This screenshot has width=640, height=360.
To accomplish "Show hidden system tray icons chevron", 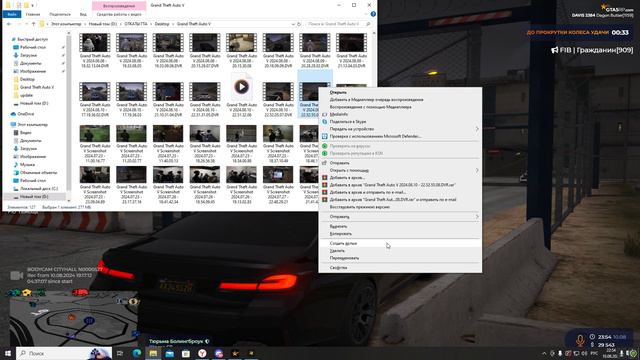I will (x=544, y=353).
